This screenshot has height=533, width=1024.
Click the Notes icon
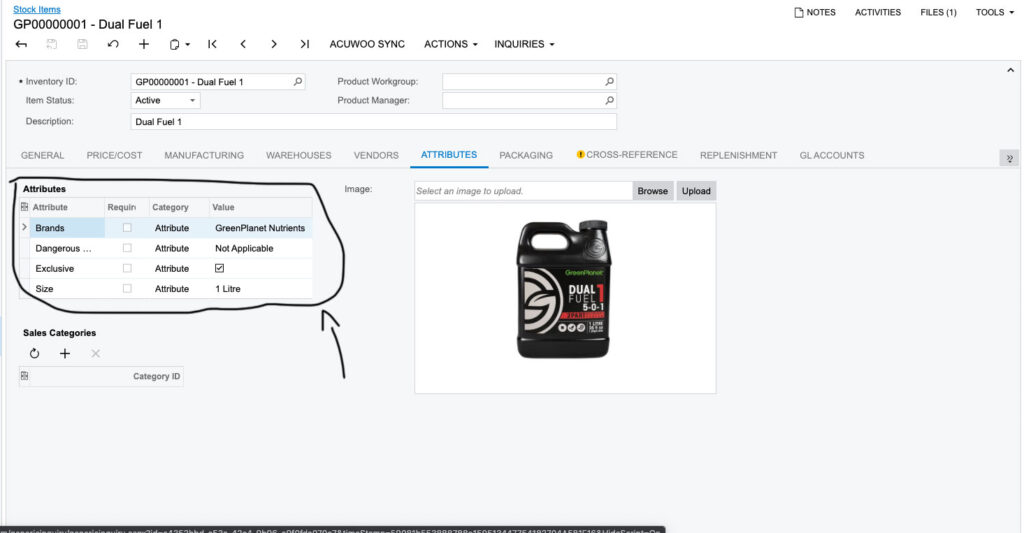tap(799, 12)
